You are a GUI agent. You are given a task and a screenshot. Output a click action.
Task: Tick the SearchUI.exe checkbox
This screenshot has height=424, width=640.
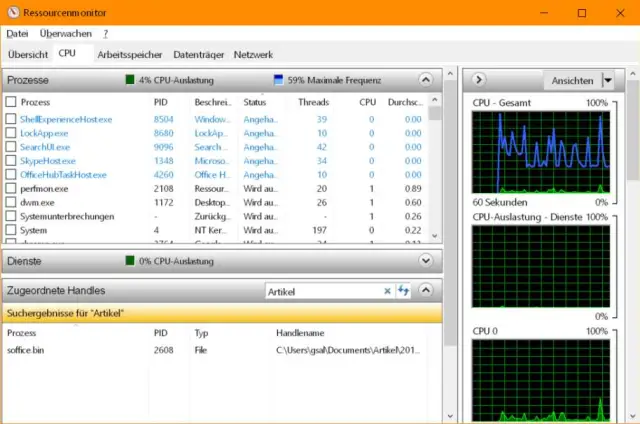pos(11,147)
